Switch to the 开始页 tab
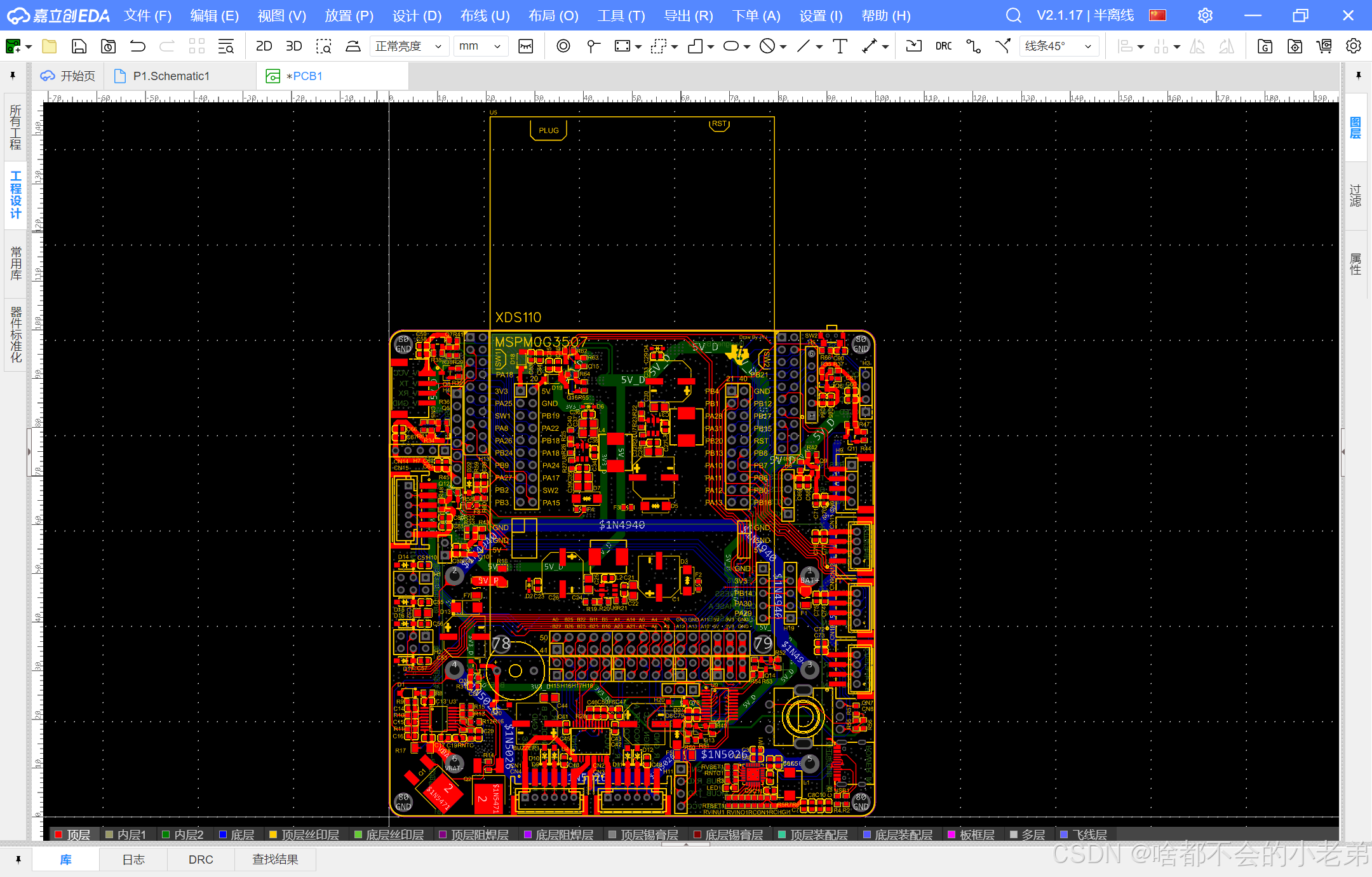The image size is (1372, 877). pos(69,76)
